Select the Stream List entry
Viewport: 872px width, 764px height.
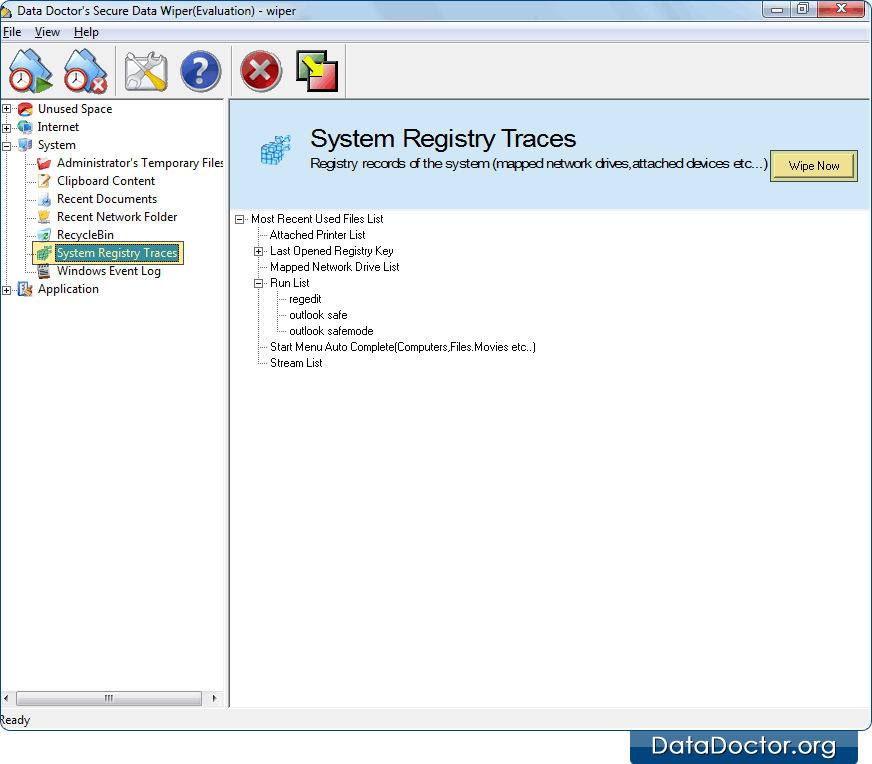(296, 363)
